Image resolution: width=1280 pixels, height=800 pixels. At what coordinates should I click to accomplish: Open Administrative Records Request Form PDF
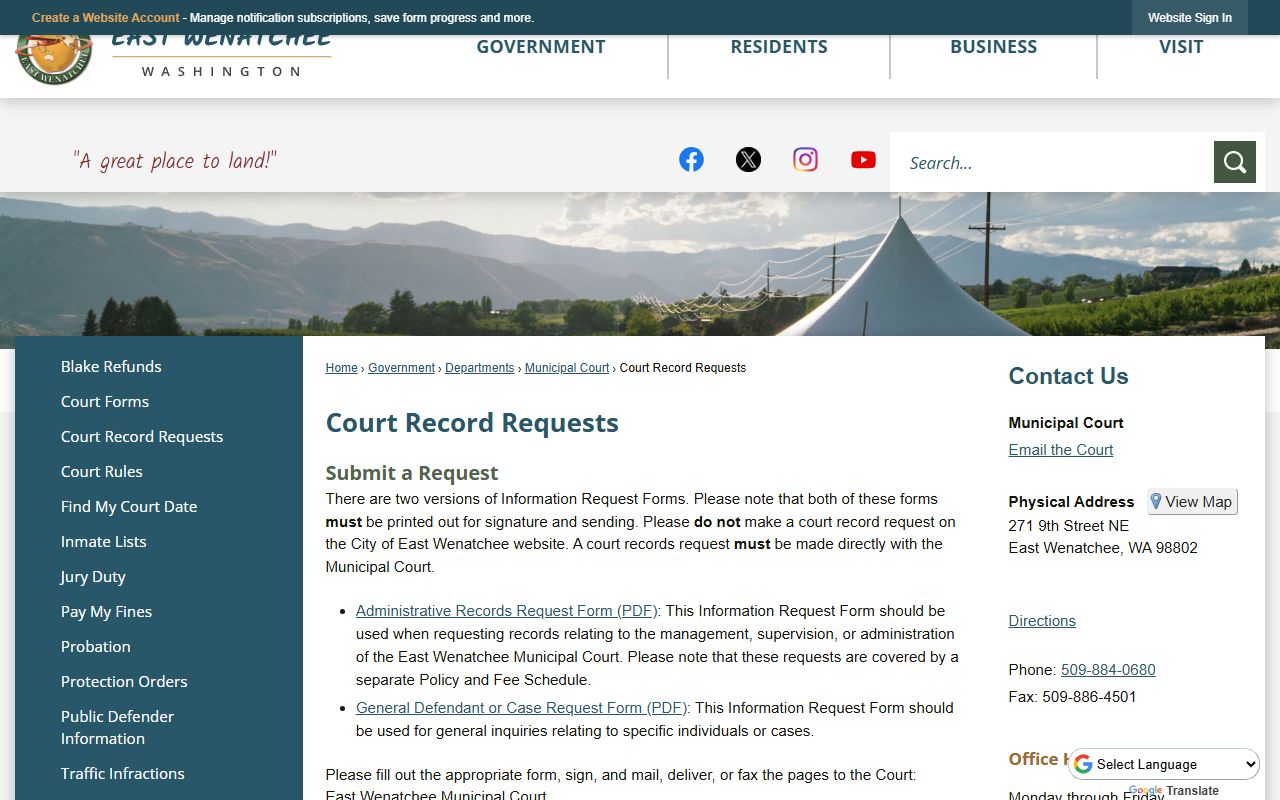[507, 610]
